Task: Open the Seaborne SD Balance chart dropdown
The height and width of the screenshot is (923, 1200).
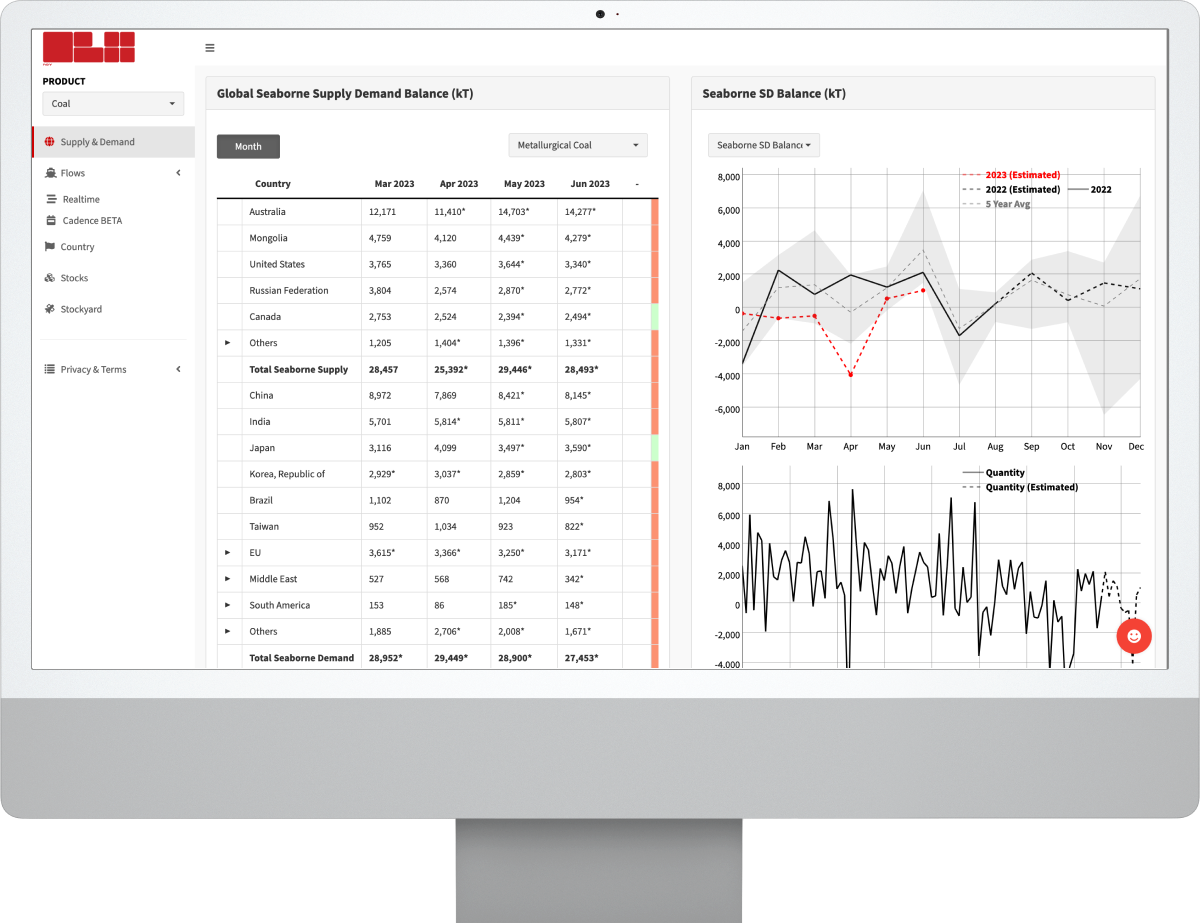Action: pyautogui.click(x=765, y=146)
